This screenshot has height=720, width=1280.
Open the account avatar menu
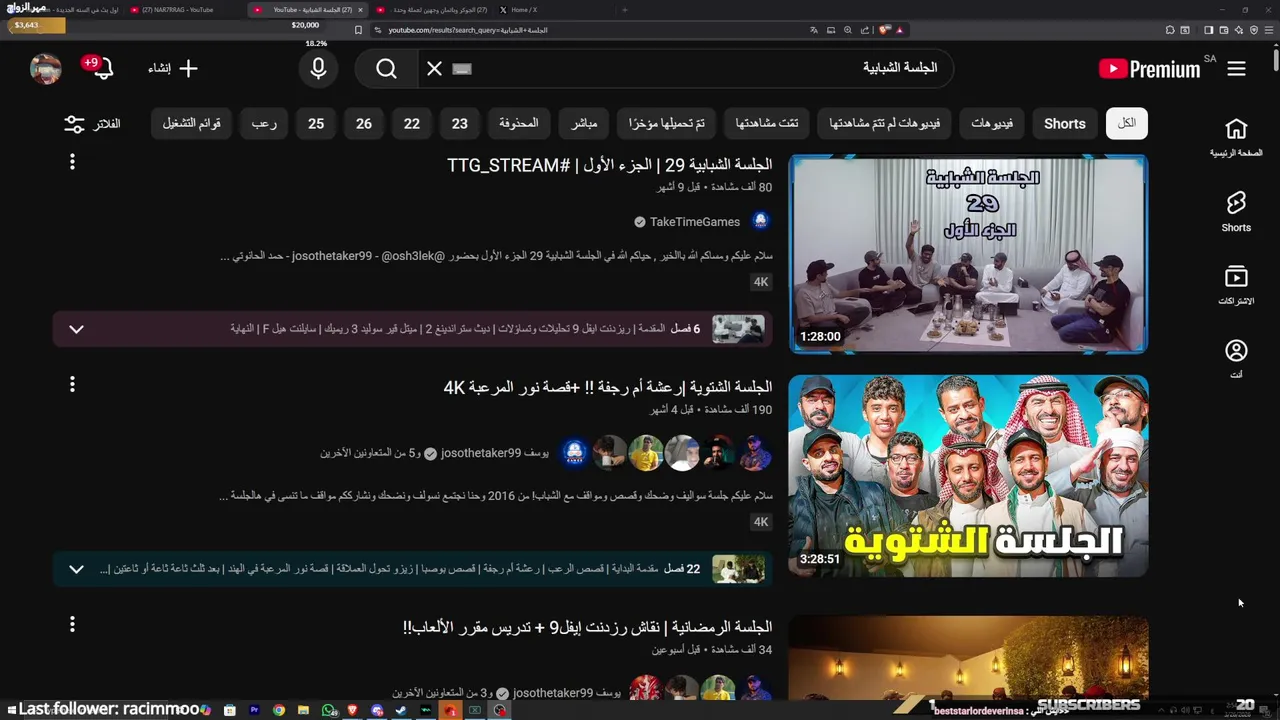click(46, 69)
